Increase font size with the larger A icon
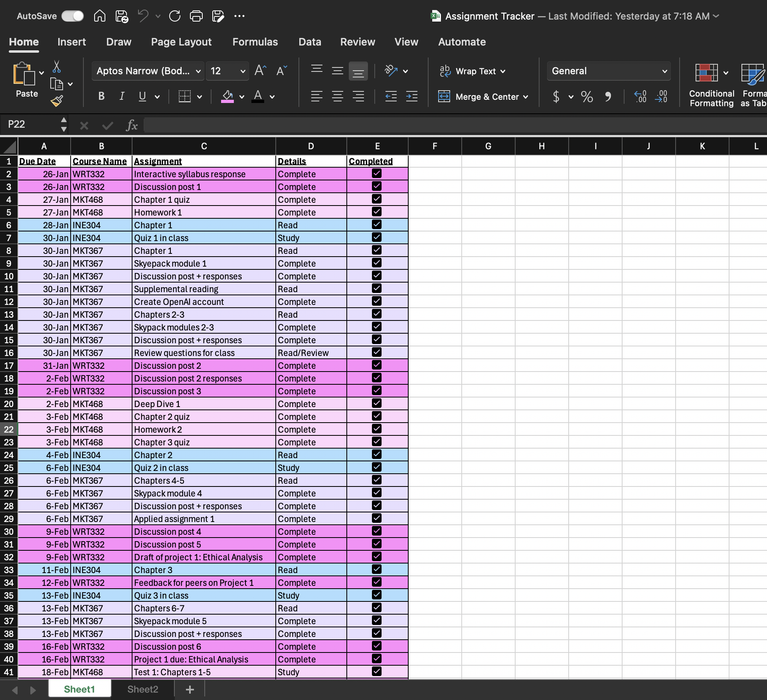This screenshot has height=700, width=767. coord(260,71)
